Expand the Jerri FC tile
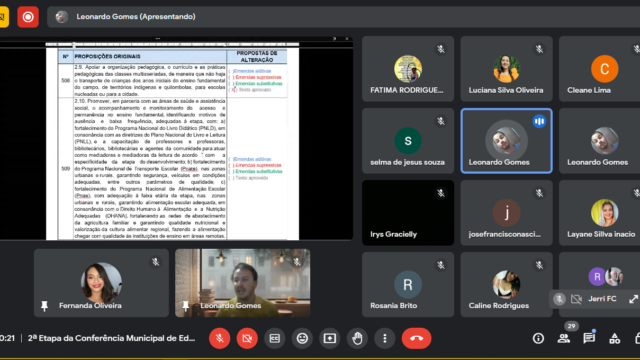 [633, 299]
